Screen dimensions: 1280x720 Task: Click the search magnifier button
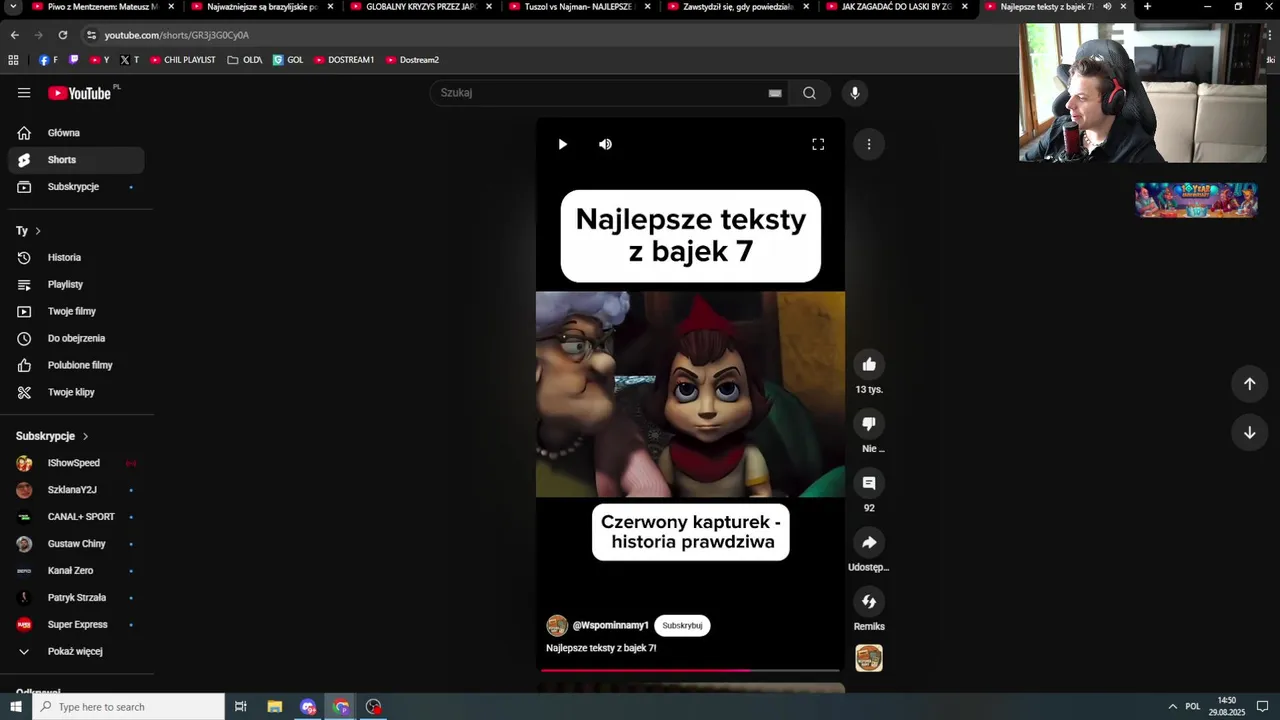point(809,93)
